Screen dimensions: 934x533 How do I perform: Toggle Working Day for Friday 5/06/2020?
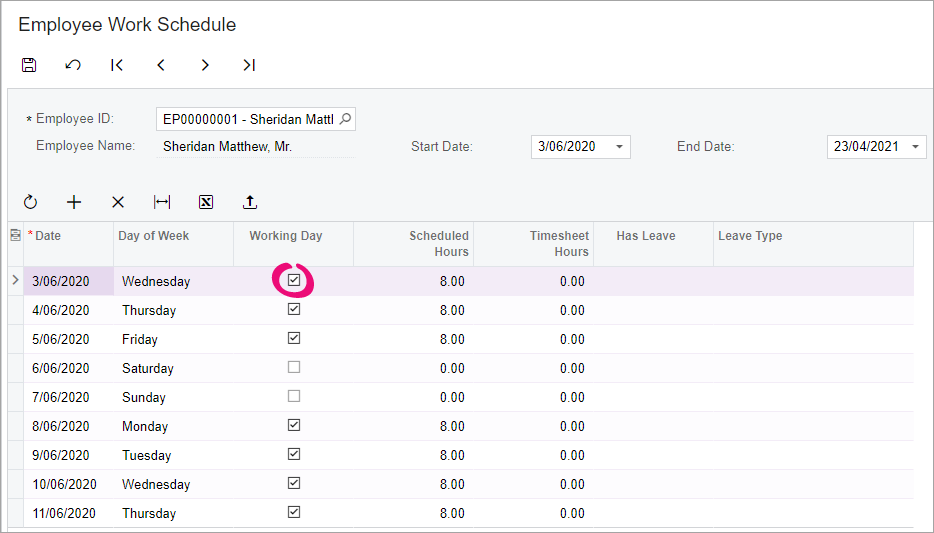pos(294,338)
